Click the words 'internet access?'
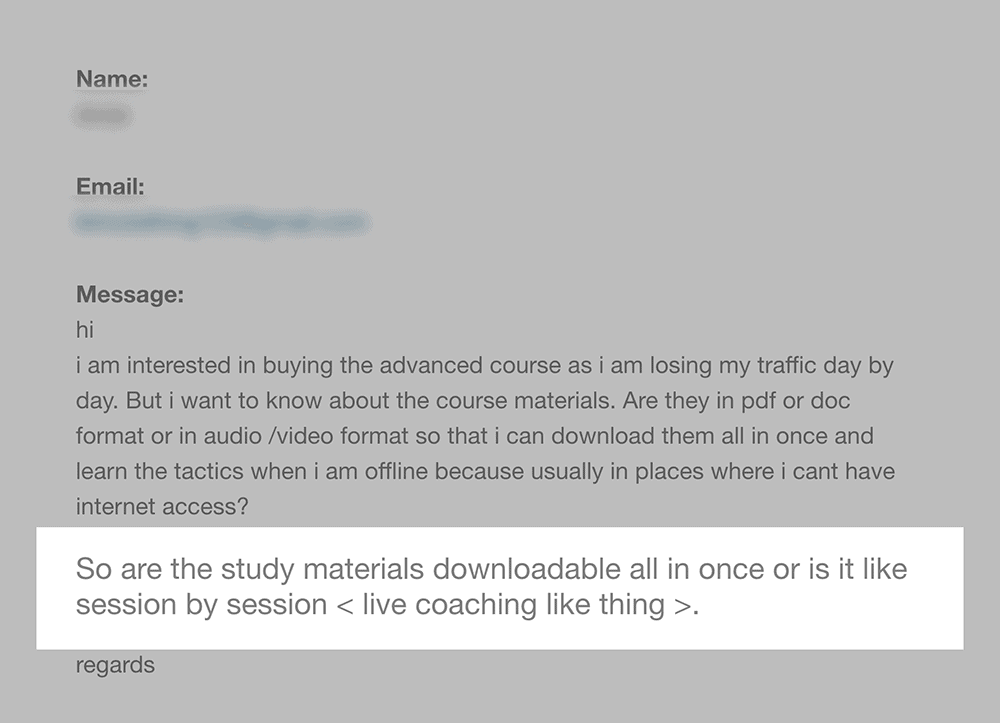 pos(162,506)
